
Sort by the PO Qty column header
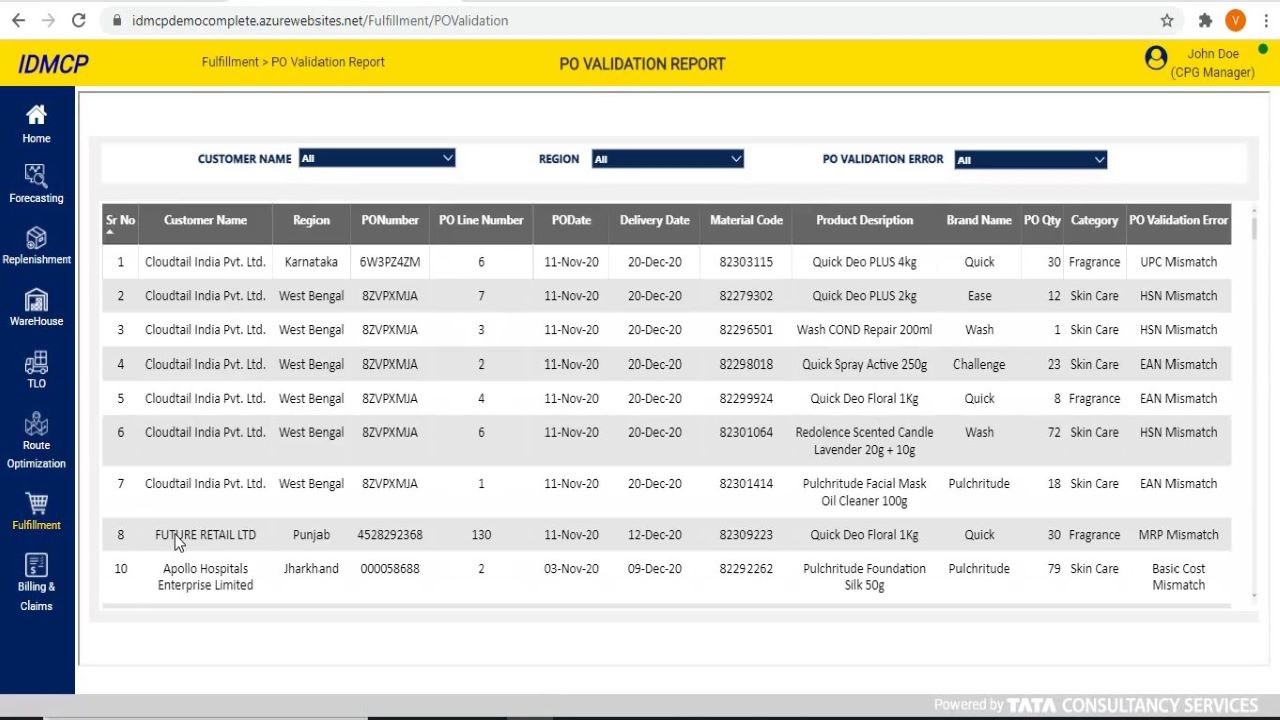point(1042,220)
